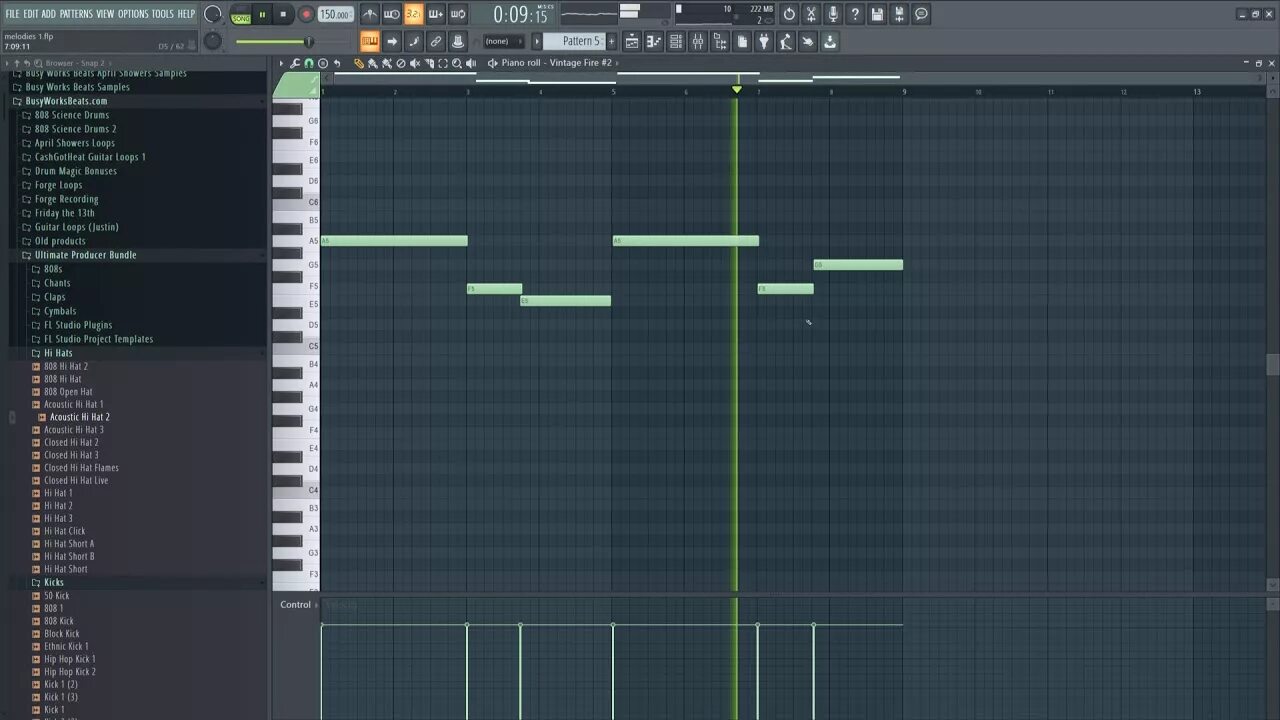Select the Delete tool in piano roll toolbar
1280x720 pixels.
[400, 63]
